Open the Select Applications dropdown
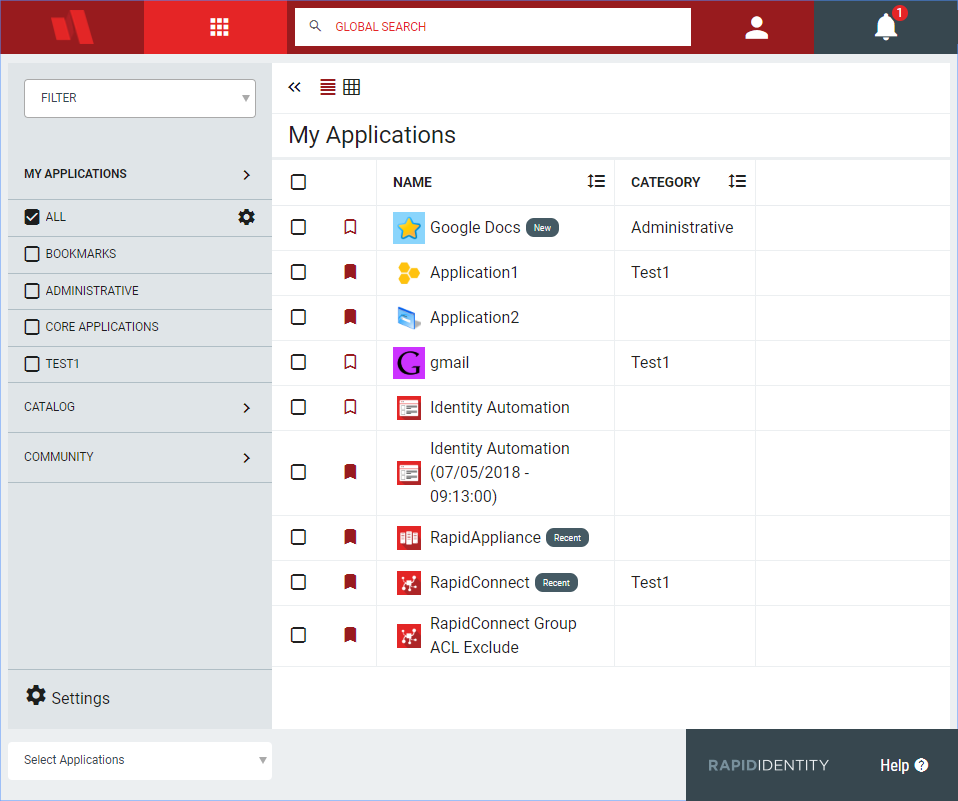 pyautogui.click(x=140, y=760)
